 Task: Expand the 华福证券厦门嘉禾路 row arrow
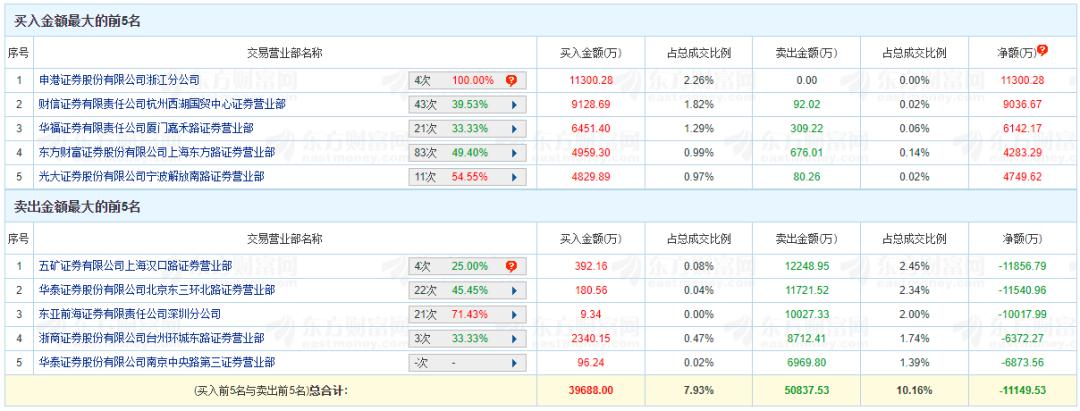(514, 128)
